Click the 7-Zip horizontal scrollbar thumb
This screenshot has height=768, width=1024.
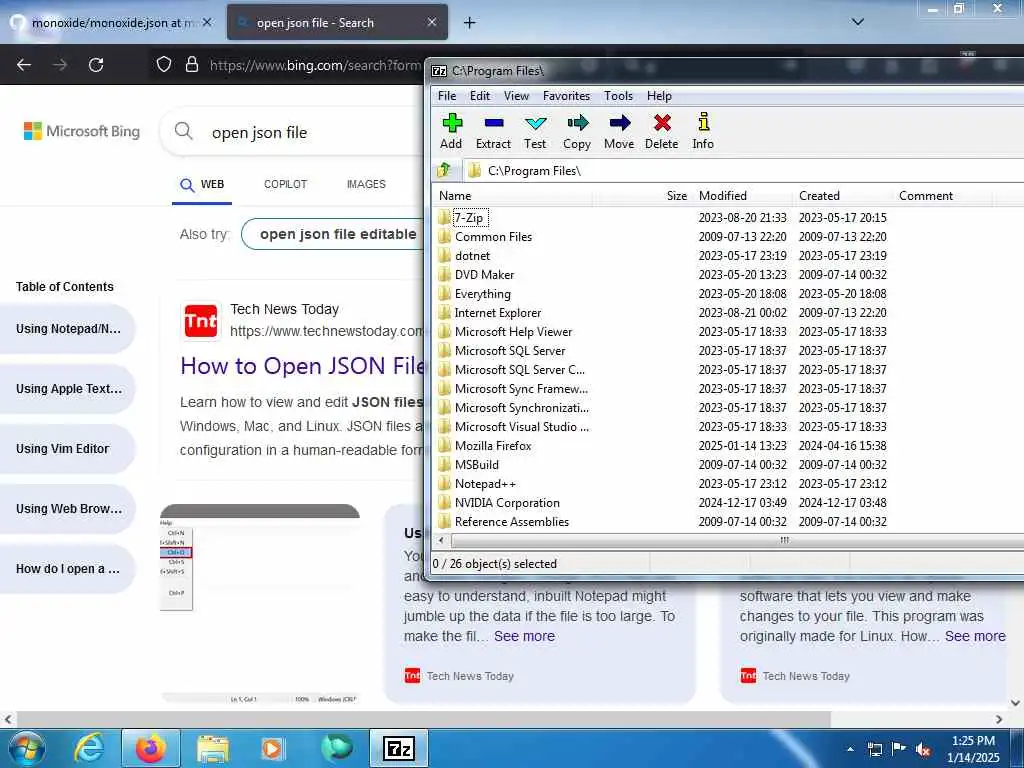click(x=784, y=540)
